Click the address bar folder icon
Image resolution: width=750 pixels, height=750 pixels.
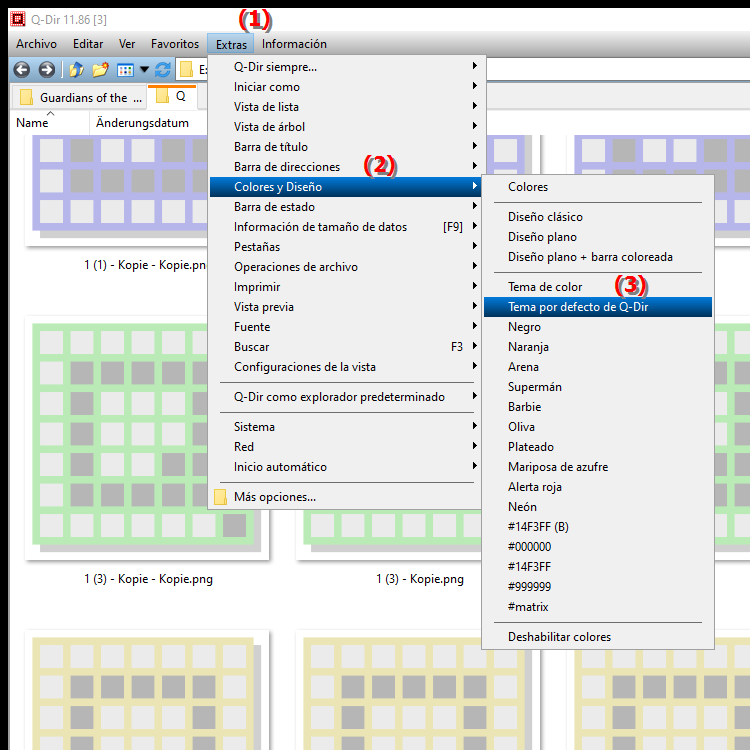(x=186, y=70)
